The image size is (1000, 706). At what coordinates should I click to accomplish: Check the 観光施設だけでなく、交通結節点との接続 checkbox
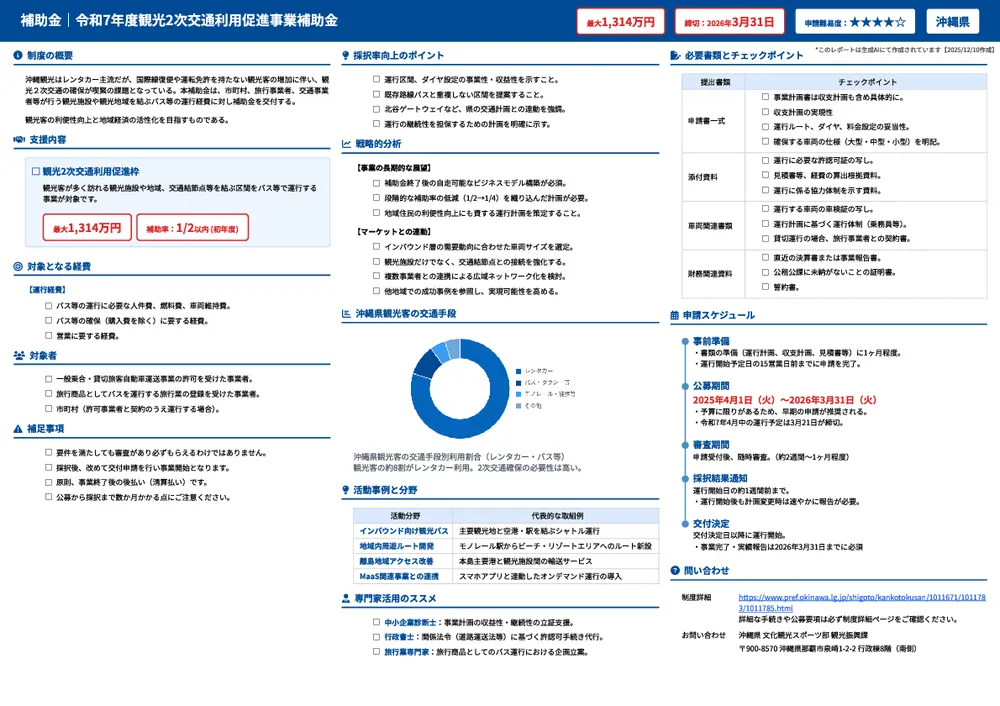click(376, 262)
